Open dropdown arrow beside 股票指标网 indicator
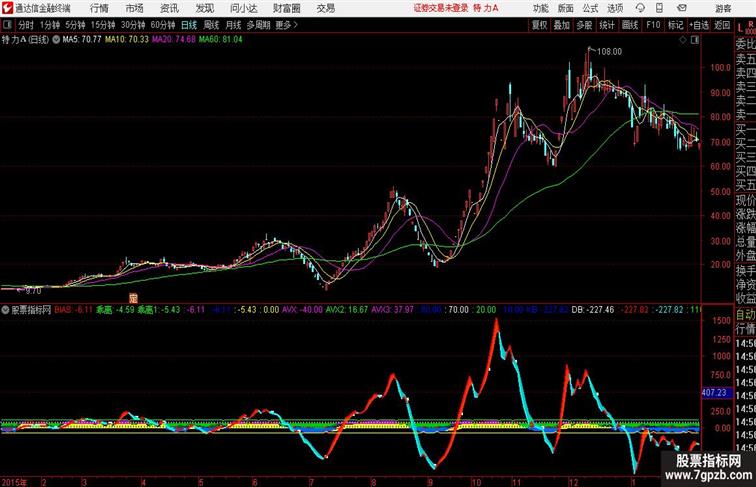Image resolution: width=756 pixels, height=487 pixels. click(5, 310)
